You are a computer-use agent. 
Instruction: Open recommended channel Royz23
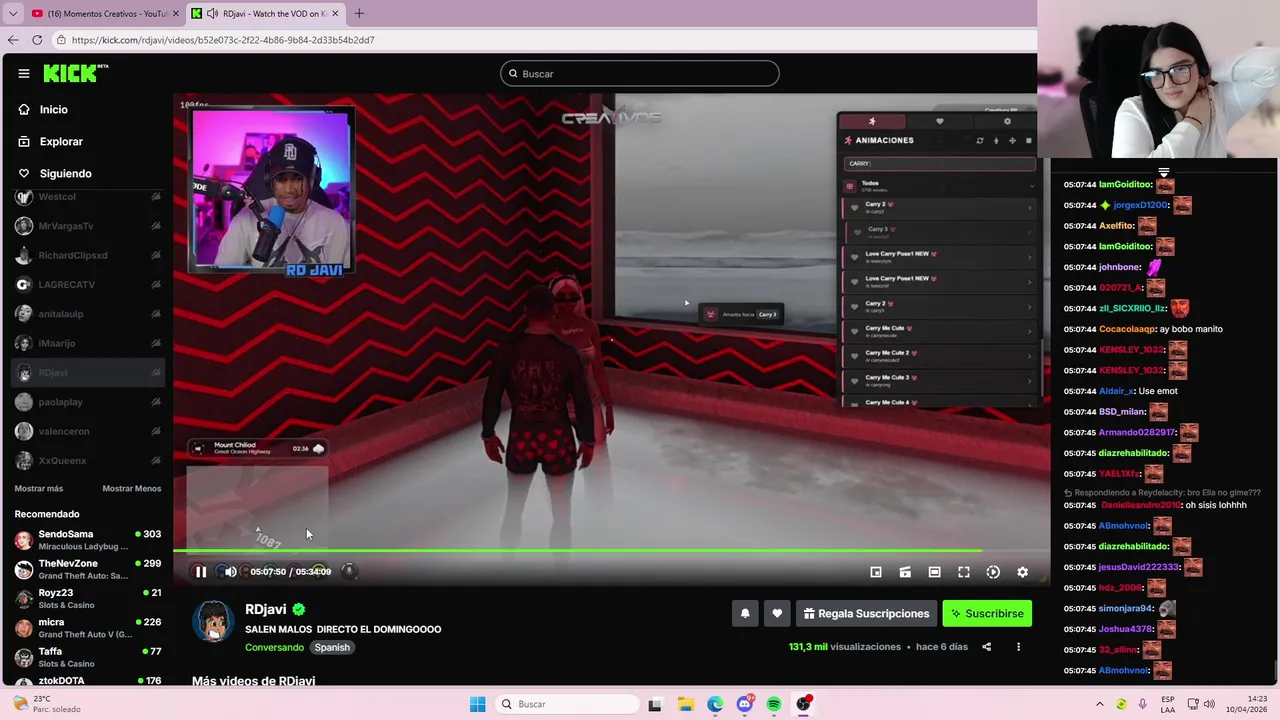pos(88,598)
